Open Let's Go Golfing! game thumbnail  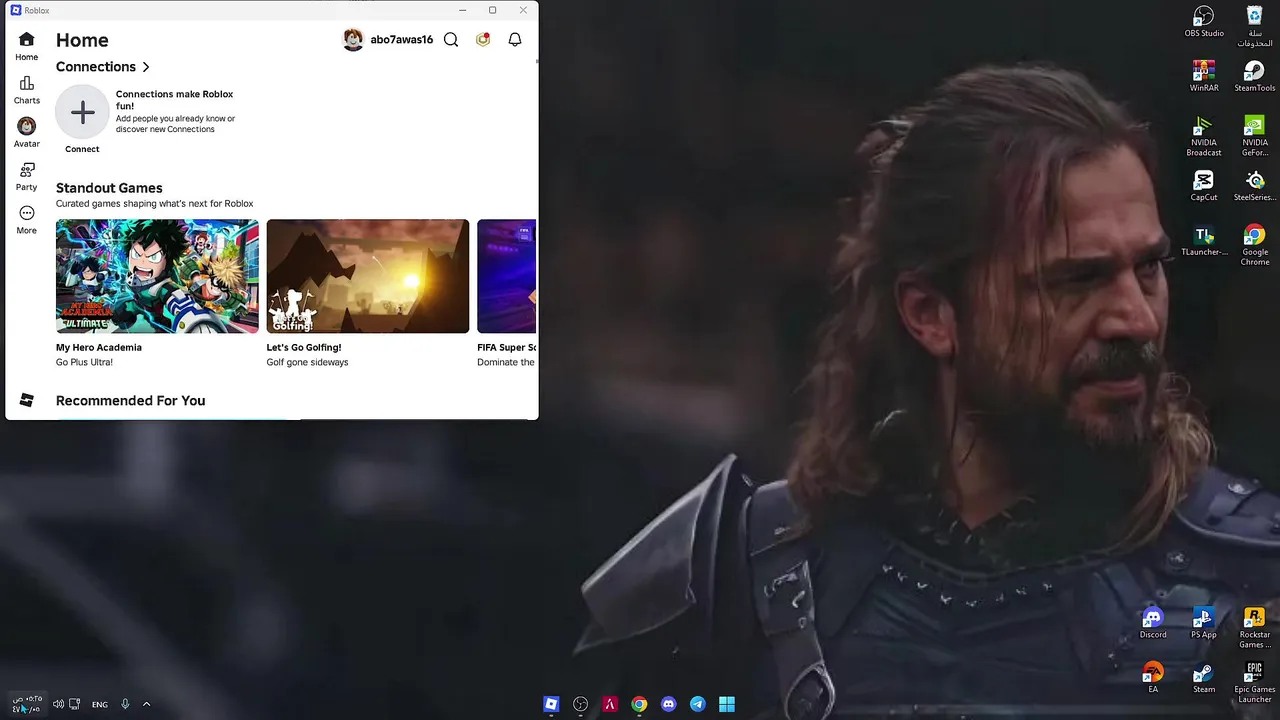368,276
